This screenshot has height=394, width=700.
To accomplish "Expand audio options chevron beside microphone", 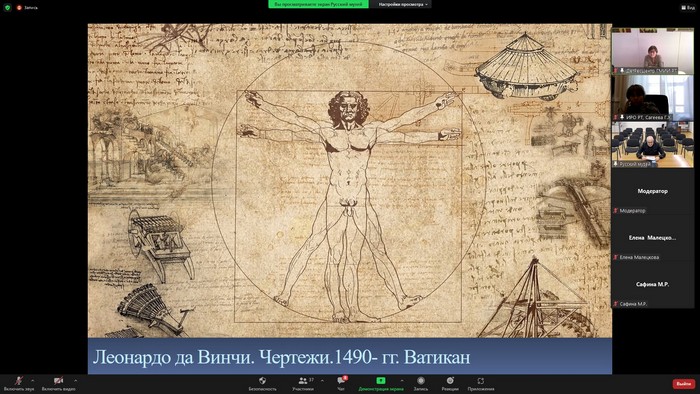I will [x=33, y=381].
